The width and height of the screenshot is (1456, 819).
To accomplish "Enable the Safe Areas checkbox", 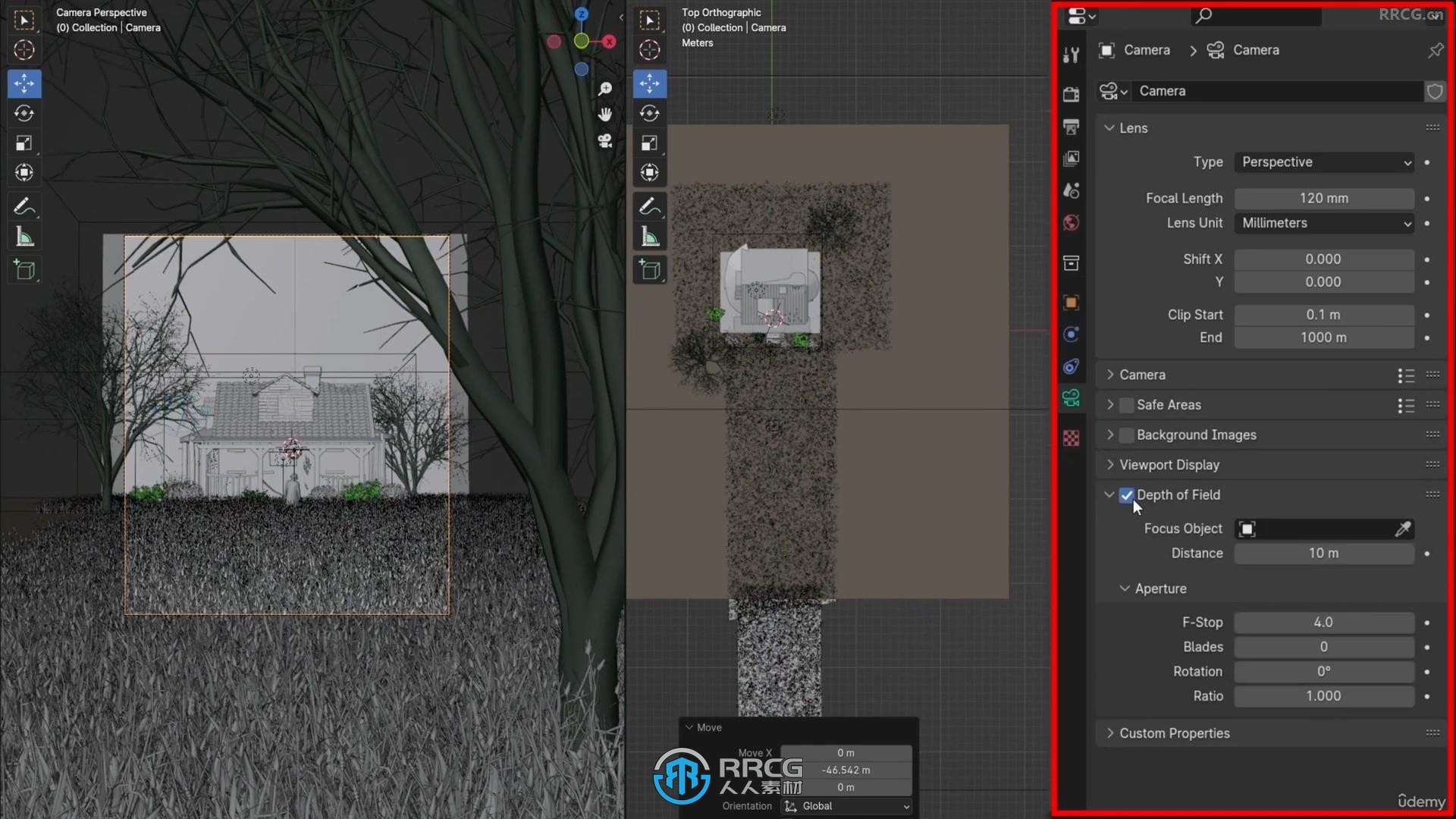I will pos(1127,405).
